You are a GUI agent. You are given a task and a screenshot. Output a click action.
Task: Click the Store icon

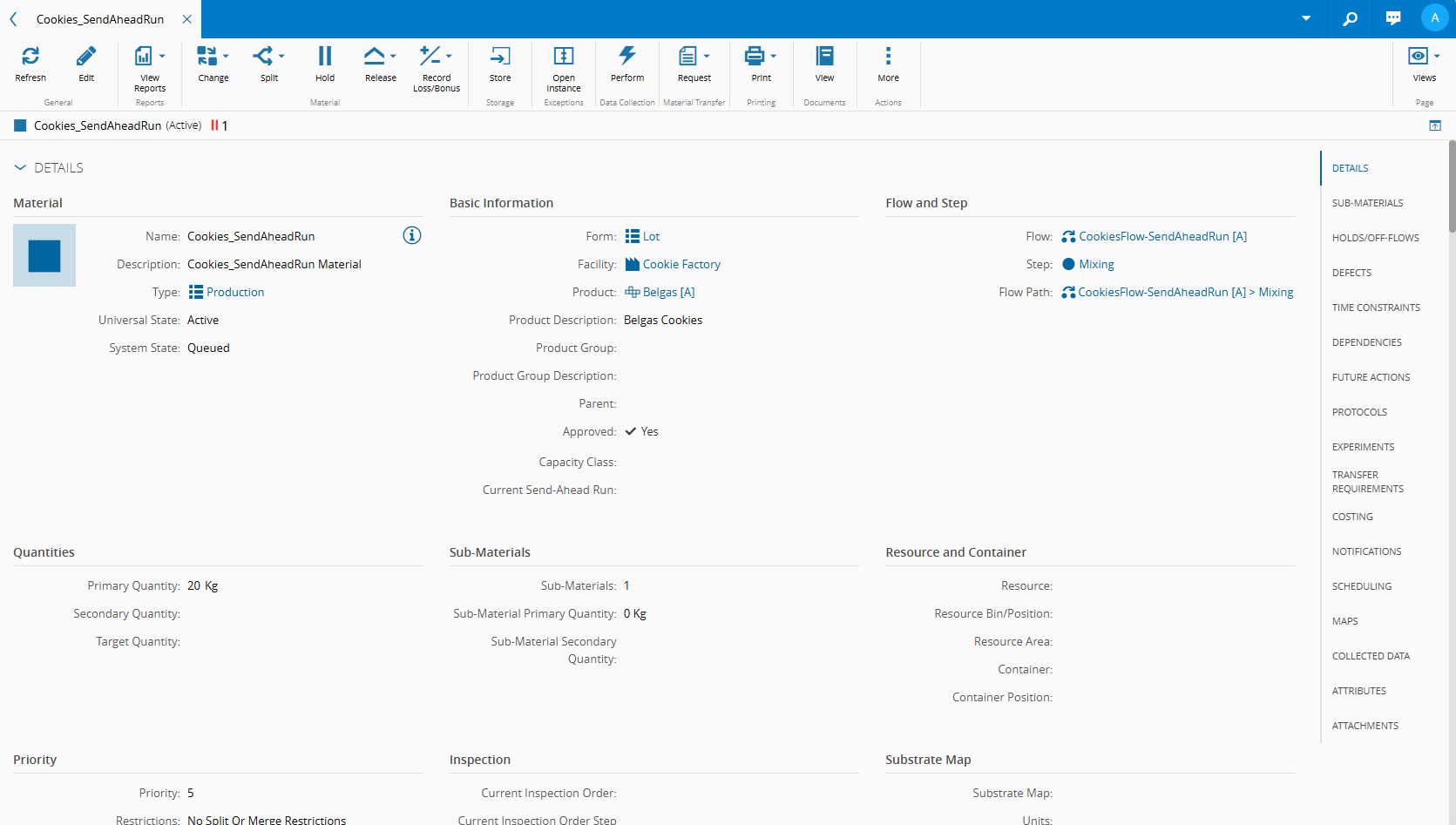[500, 57]
